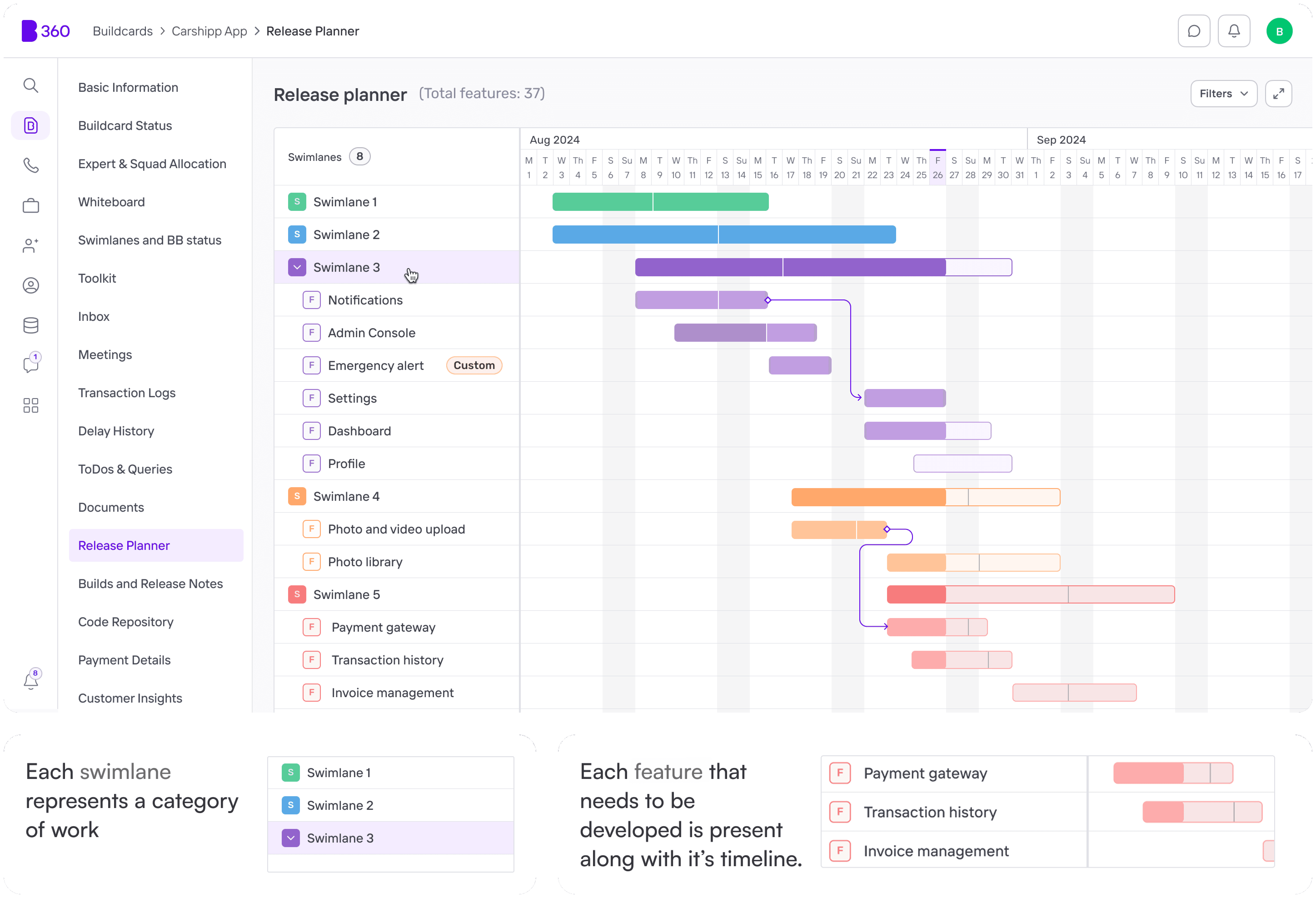Open the user avatar B profile
This screenshot has width=1316, height=898.
(1279, 31)
